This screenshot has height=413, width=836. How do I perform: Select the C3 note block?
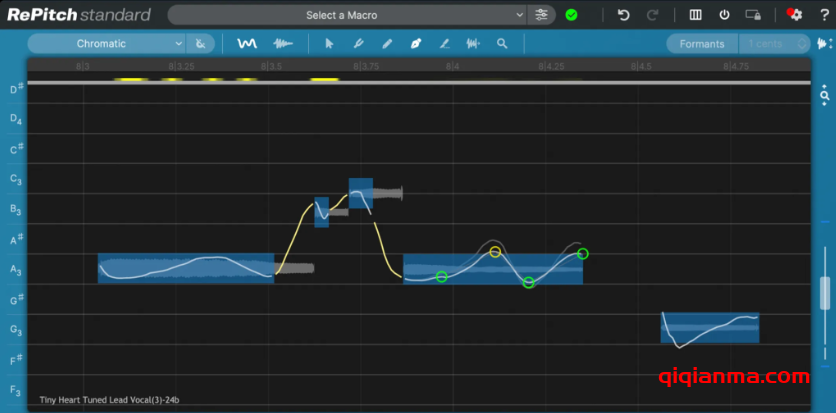point(361,193)
